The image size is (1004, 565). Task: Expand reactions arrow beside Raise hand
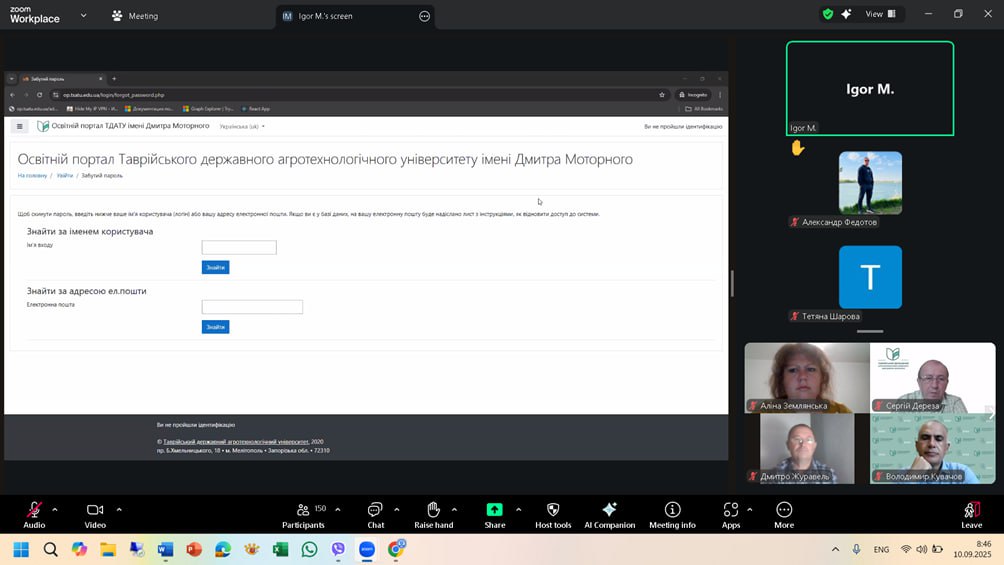click(454, 510)
